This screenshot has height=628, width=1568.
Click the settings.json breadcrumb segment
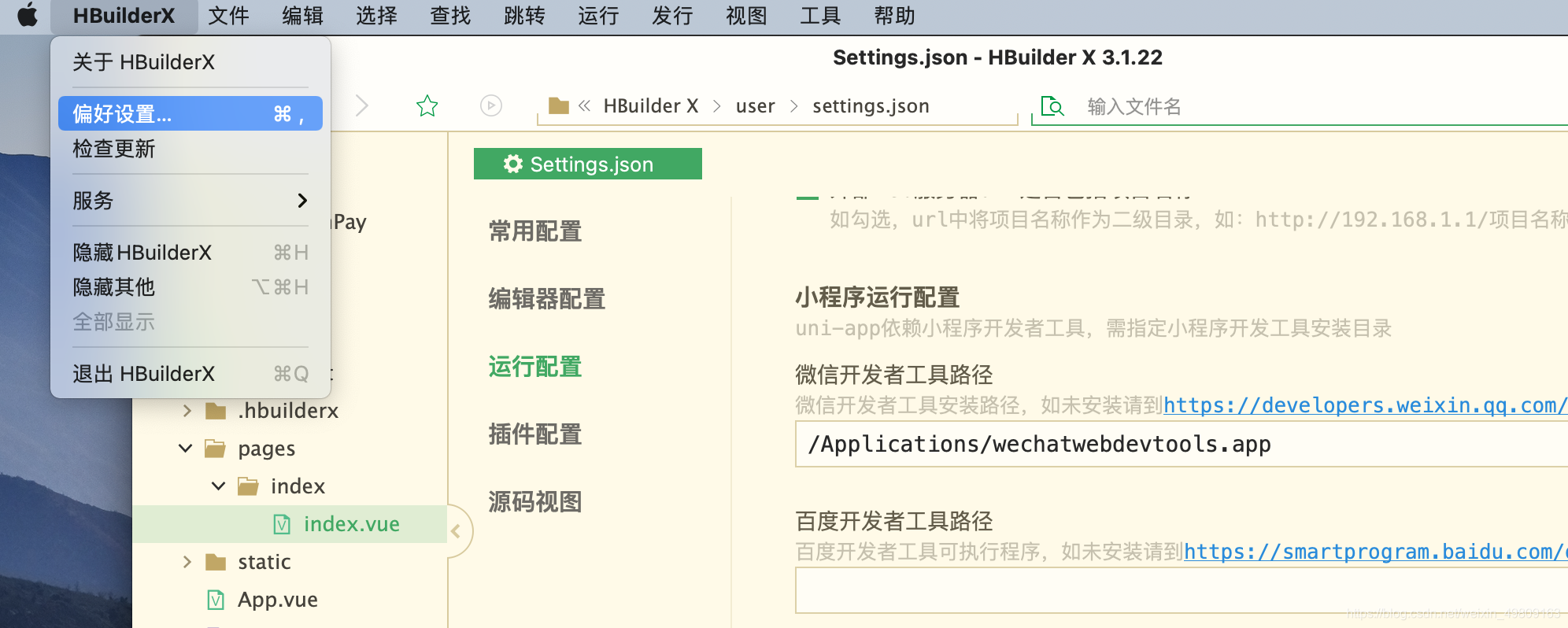click(871, 105)
